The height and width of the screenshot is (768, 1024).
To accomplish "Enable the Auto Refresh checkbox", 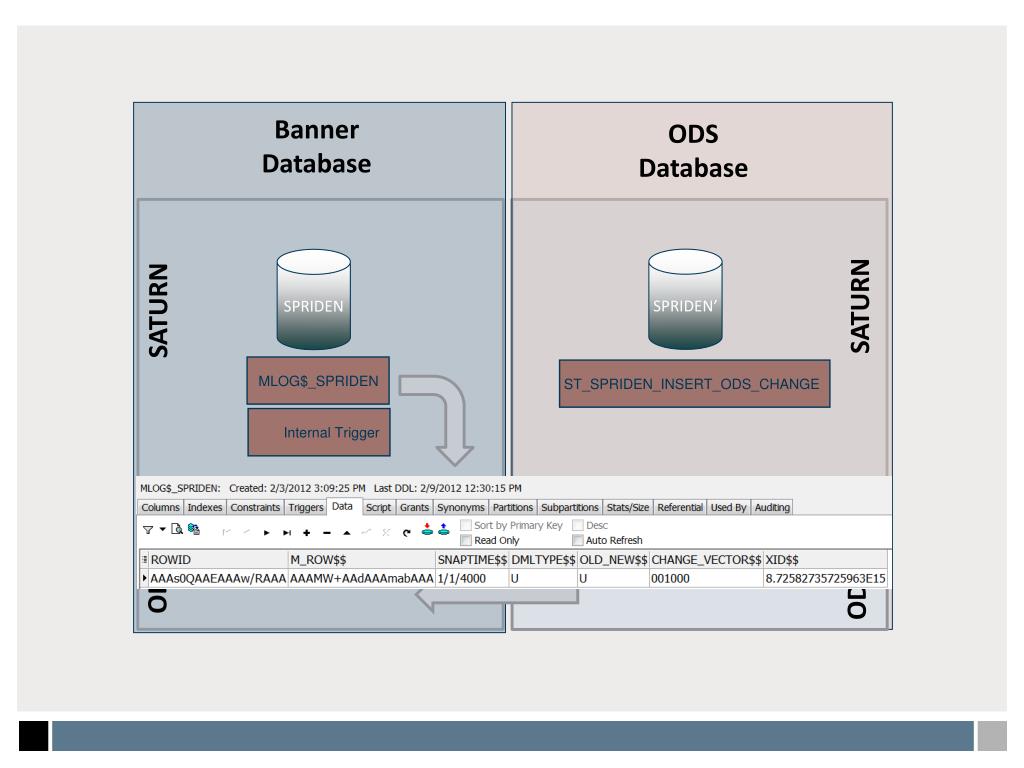I will point(577,540).
